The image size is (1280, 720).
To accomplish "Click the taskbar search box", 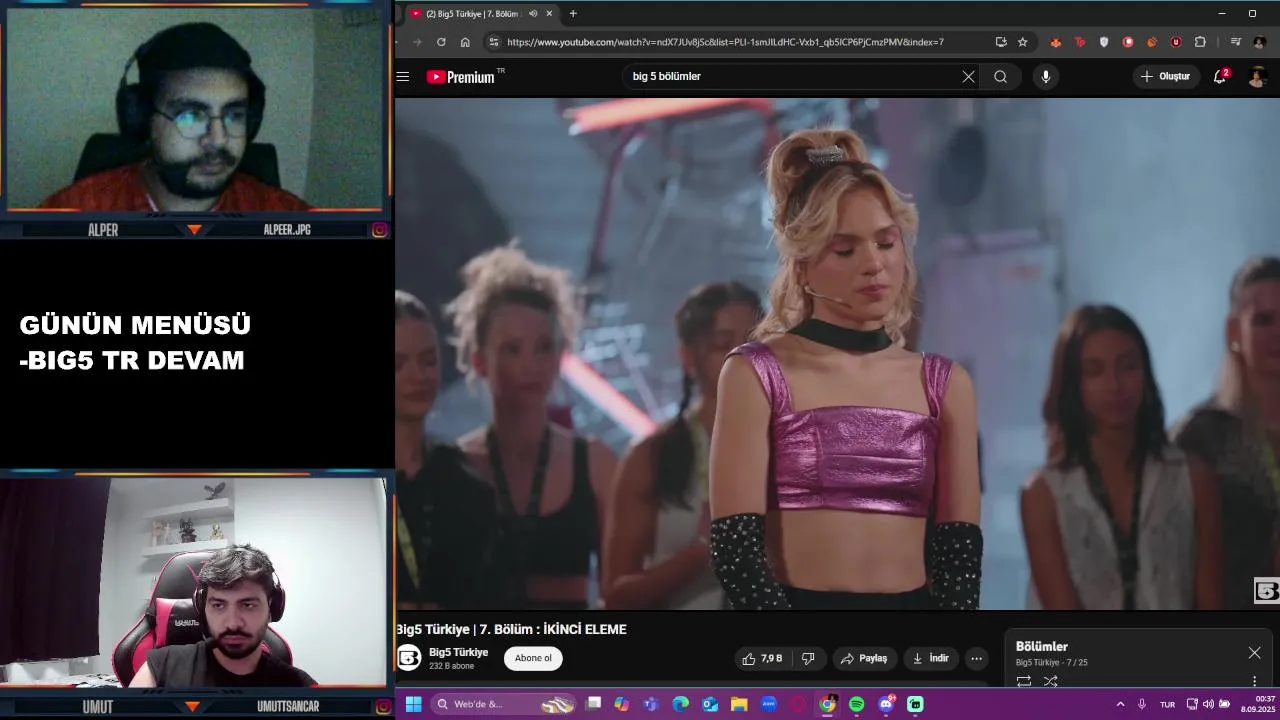I will coord(505,704).
